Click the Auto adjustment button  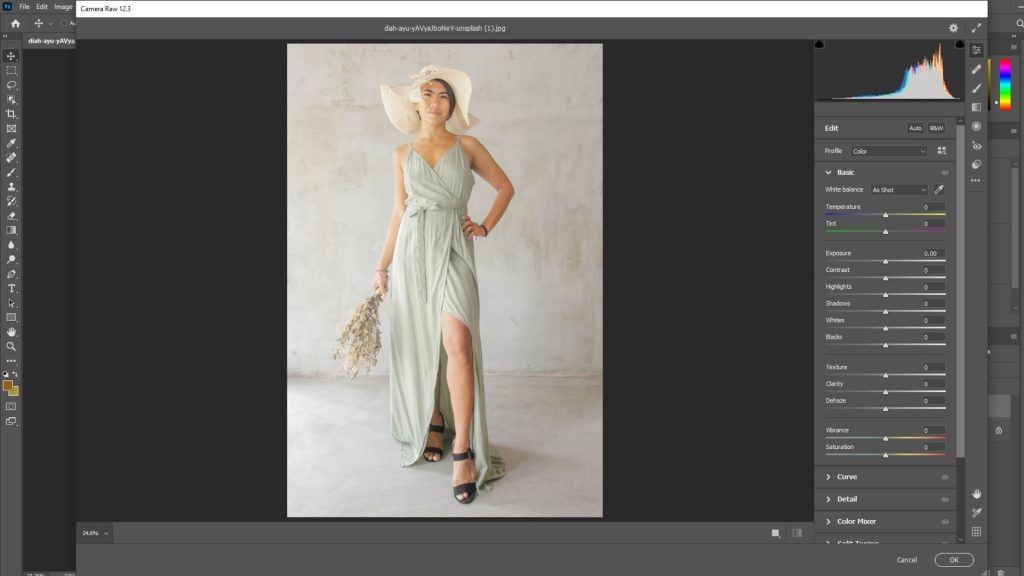pos(916,128)
